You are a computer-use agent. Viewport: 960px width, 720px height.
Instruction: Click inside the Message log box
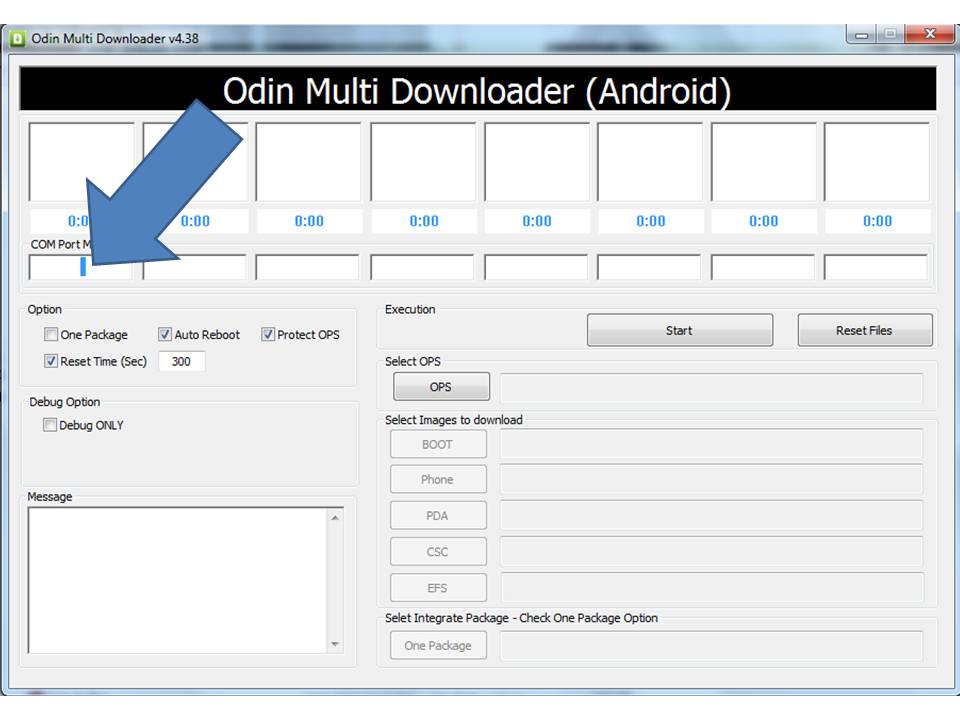pyautogui.click(x=178, y=580)
